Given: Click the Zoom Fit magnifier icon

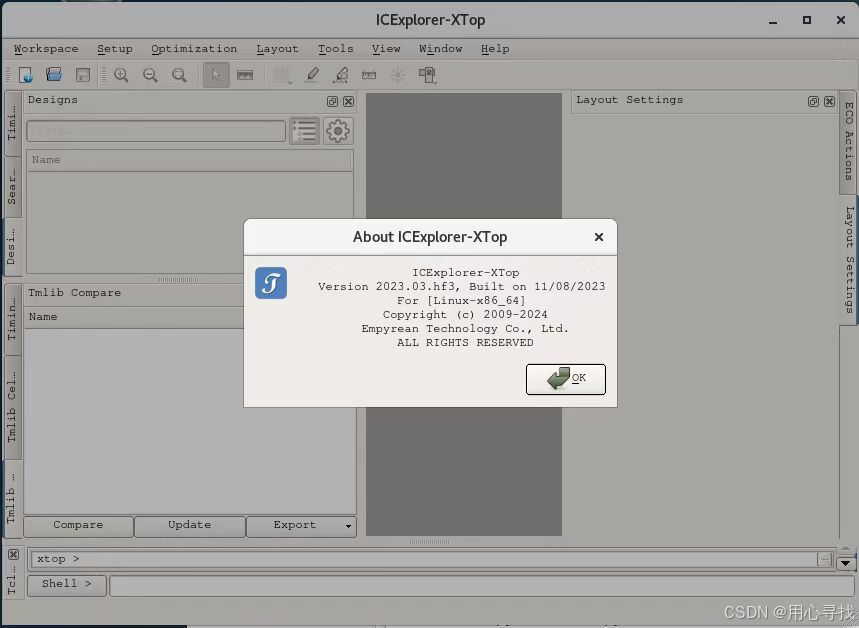Looking at the screenshot, I should [x=179, y=75].
